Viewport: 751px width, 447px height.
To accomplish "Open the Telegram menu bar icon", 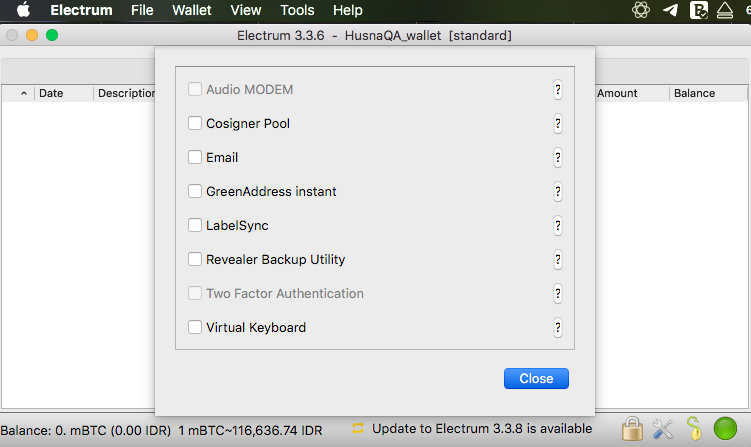I will coord(670,10).
